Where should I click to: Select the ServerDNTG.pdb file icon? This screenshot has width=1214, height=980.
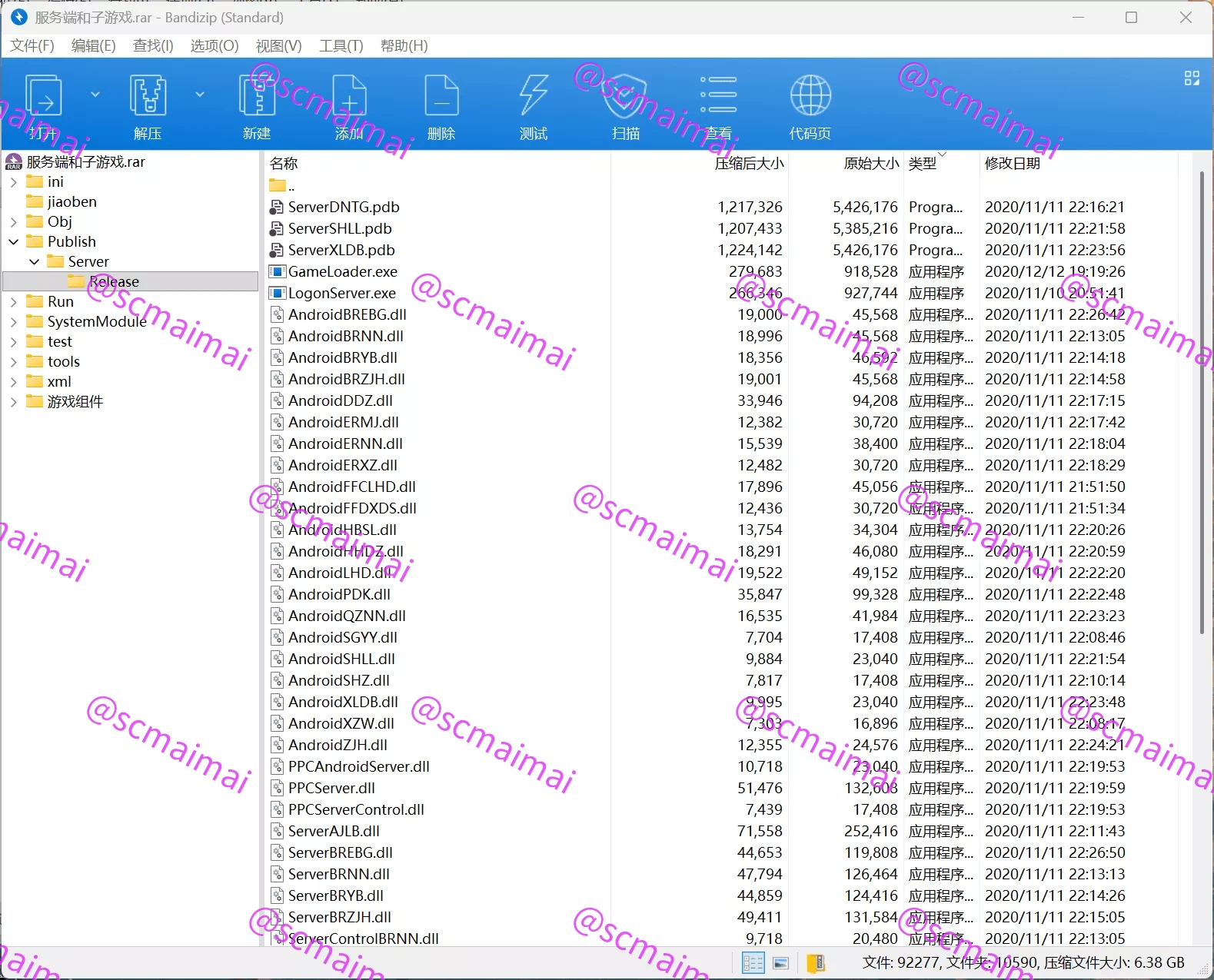(277, 207)
